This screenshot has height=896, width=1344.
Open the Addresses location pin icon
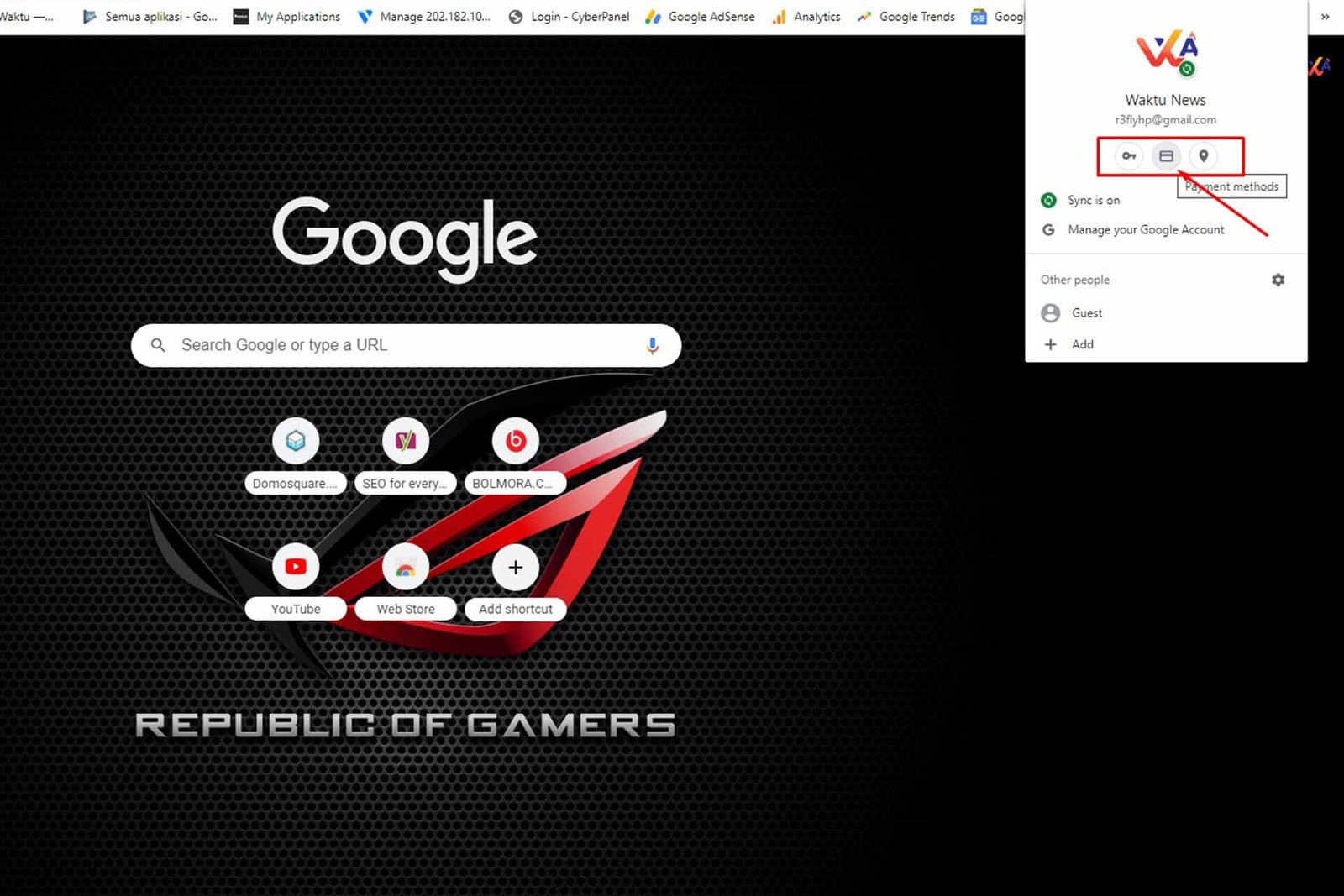tap(1204, 156)
